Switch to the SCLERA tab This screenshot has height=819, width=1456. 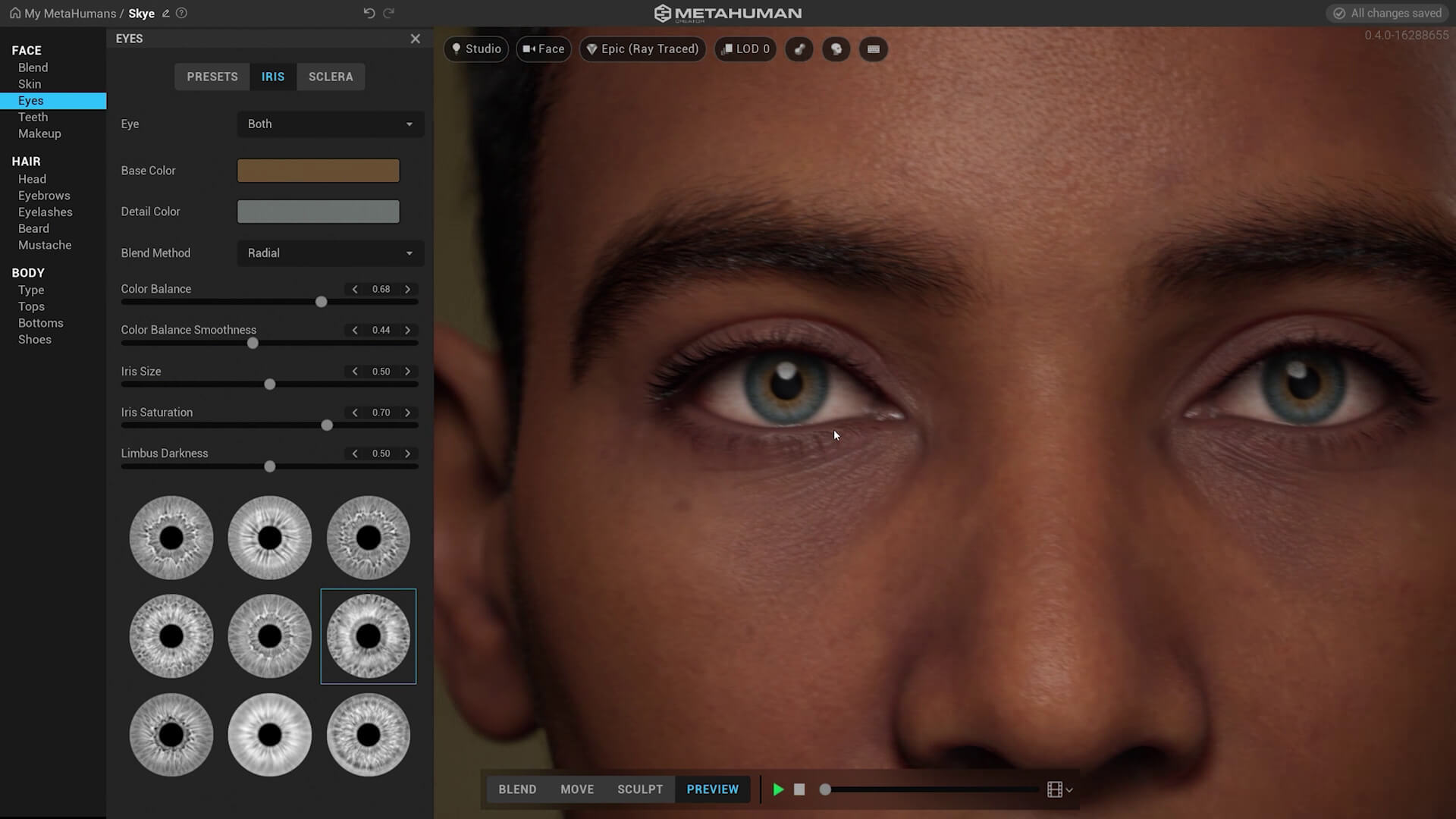pyautogui.click(x=331, y=76)
